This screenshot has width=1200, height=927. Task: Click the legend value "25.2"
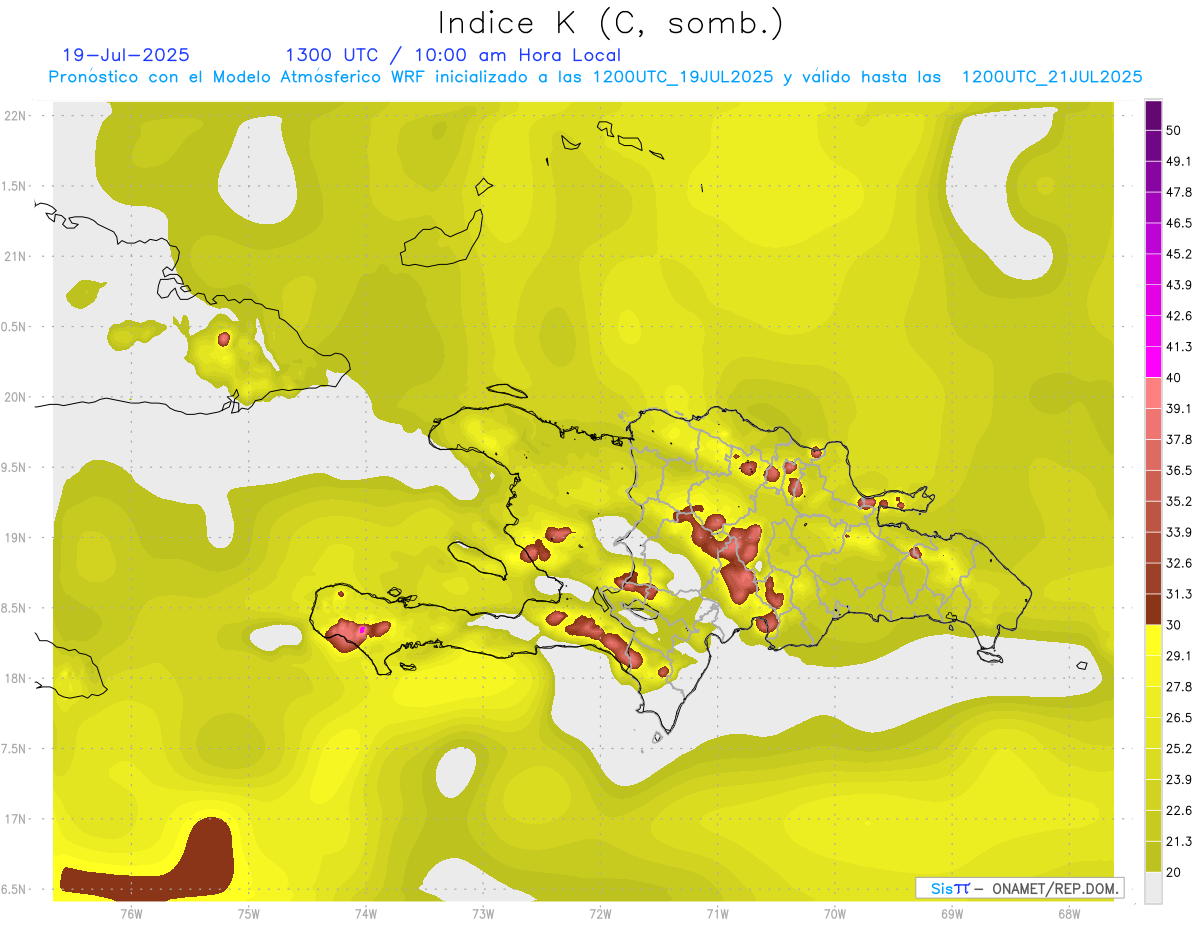point(1180,748)
